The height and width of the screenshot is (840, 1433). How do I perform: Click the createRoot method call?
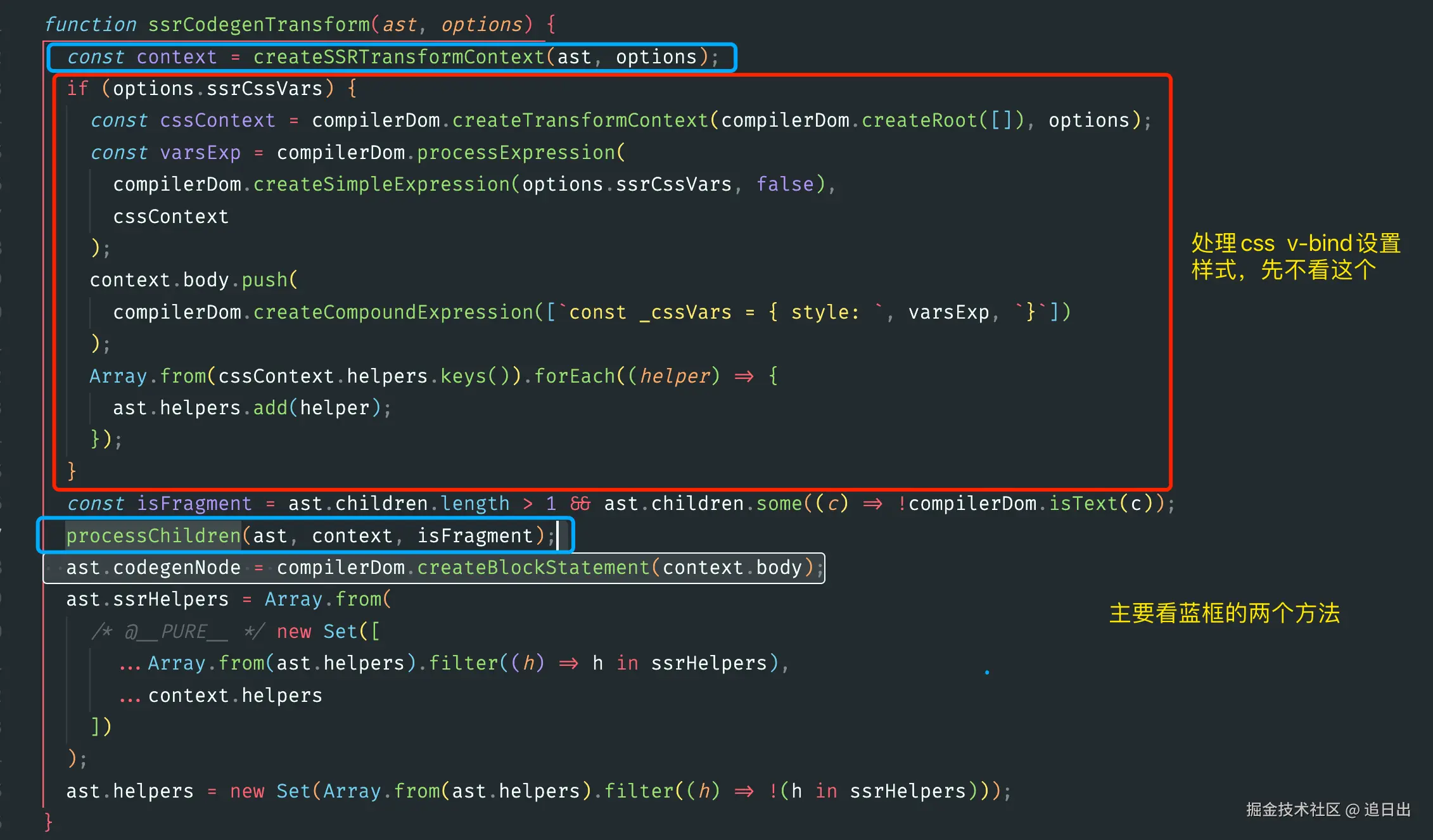(919, 120)
